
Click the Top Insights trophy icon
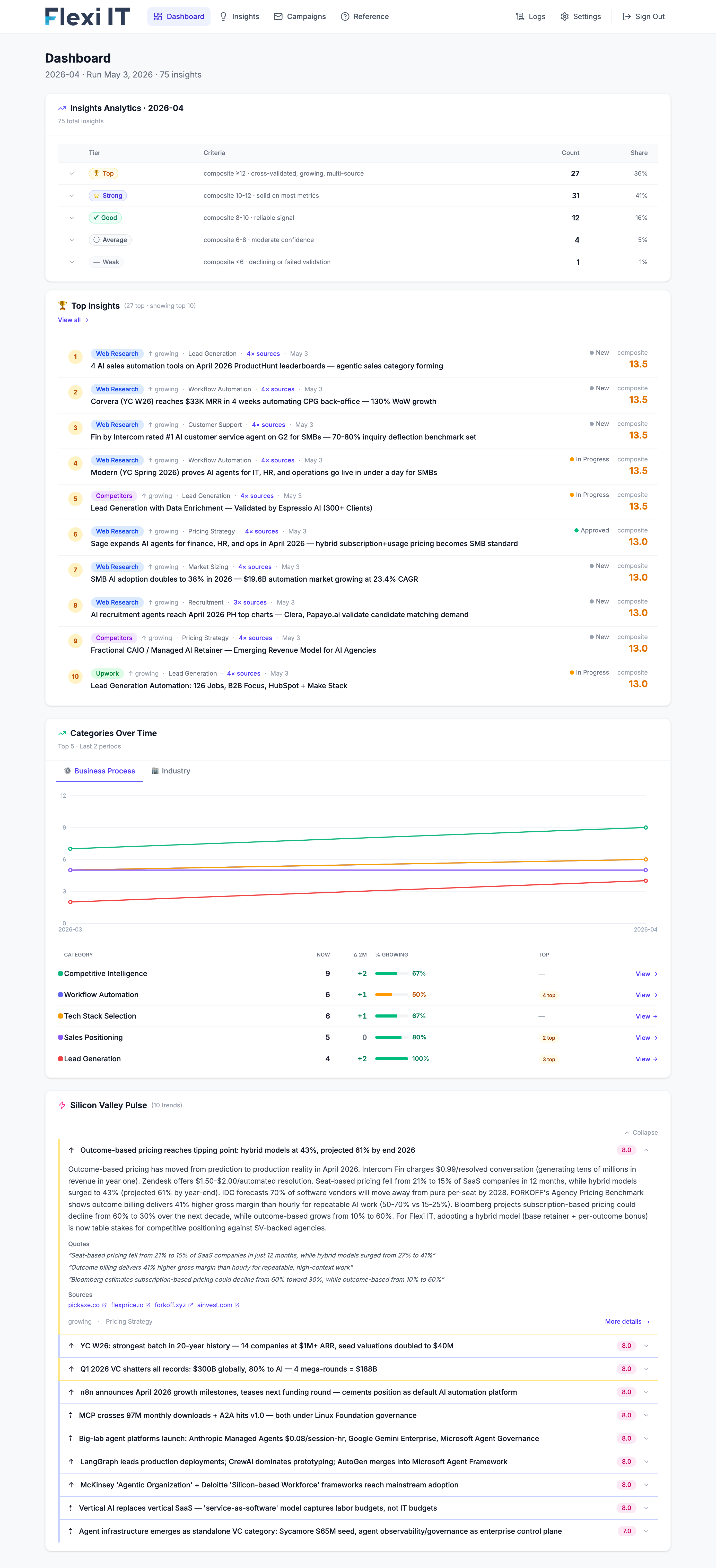coord(63,306)
